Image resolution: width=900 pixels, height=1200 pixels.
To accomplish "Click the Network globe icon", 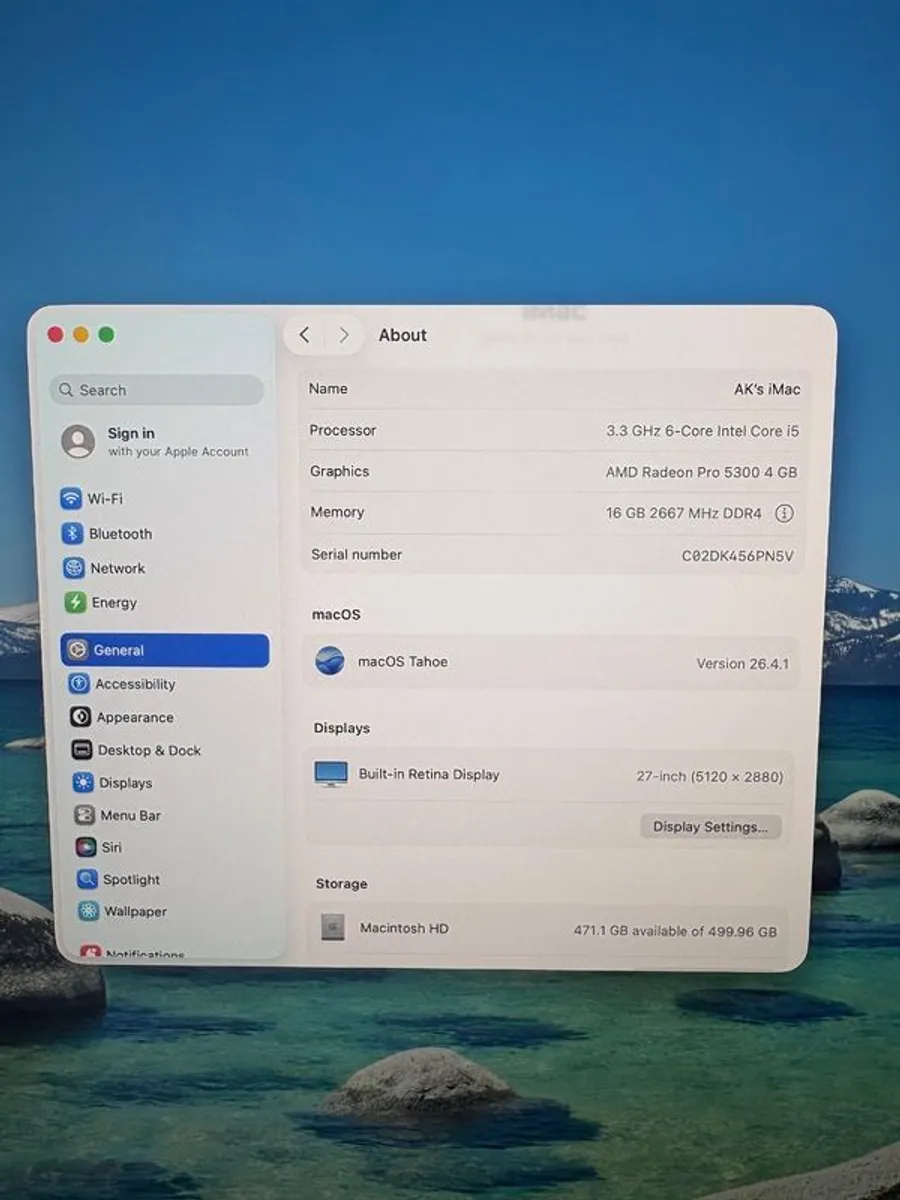I will (74, 568).
